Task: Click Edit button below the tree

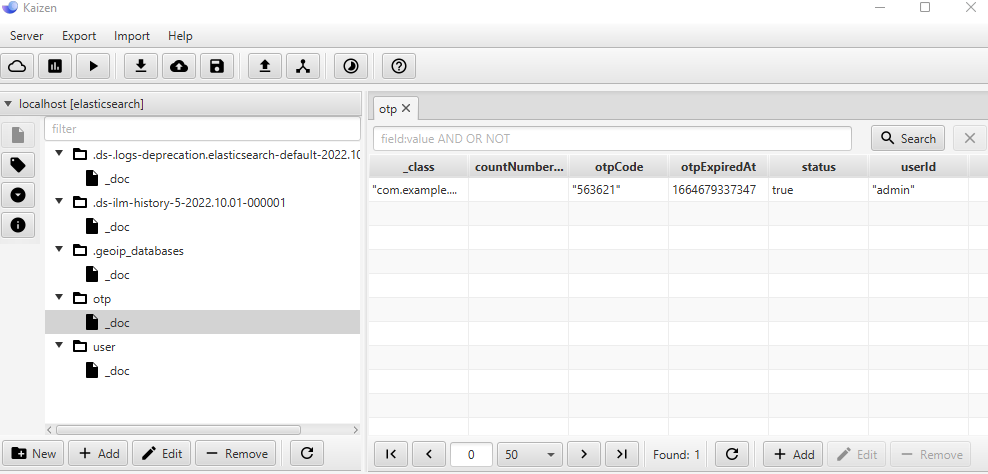Action: click(162, 453)
